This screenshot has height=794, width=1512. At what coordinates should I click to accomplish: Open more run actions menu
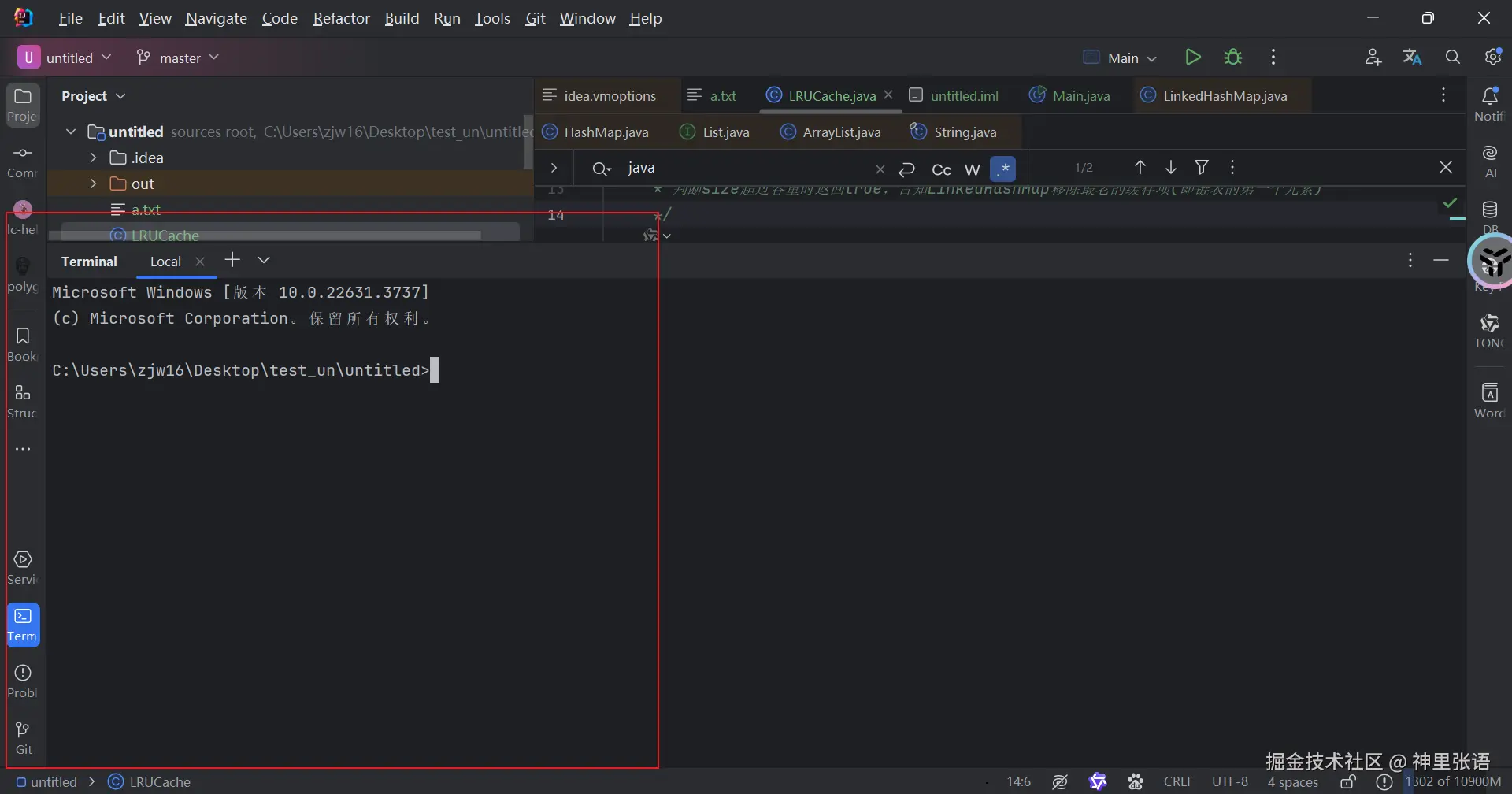coord(1273,58)
